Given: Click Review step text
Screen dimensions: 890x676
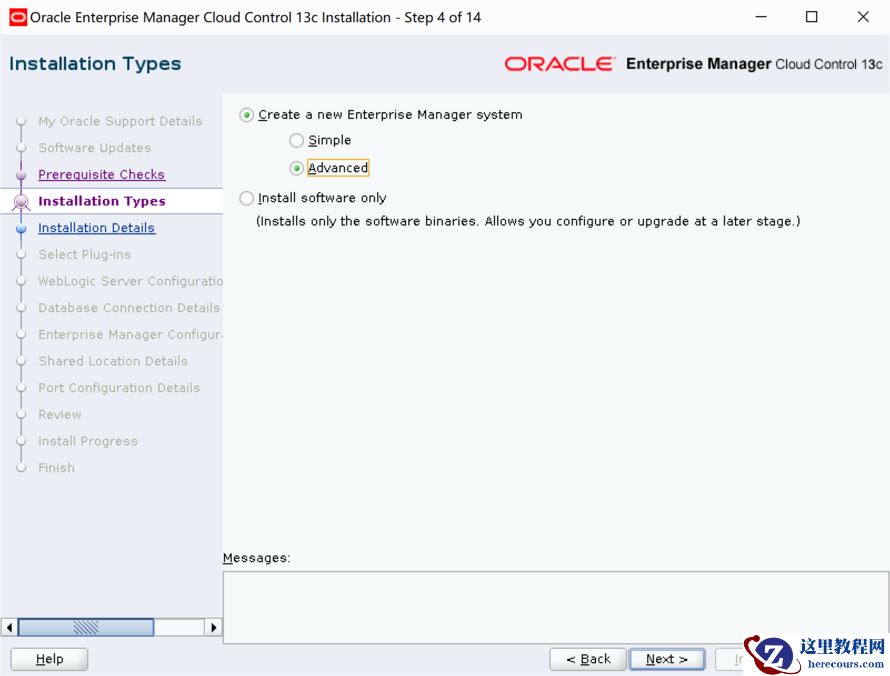Looking at the screenshot, I should coord(60,414).
